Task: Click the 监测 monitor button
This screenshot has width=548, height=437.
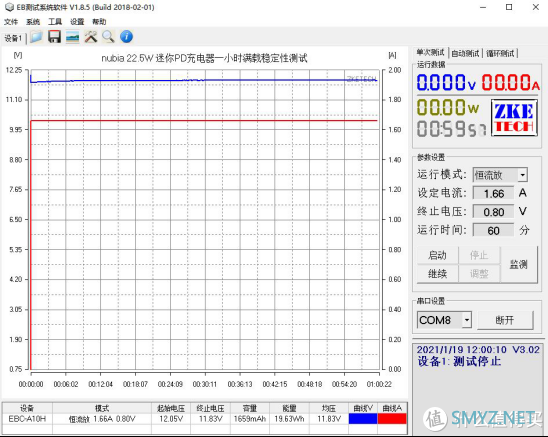Action: (x=519, y=264)
